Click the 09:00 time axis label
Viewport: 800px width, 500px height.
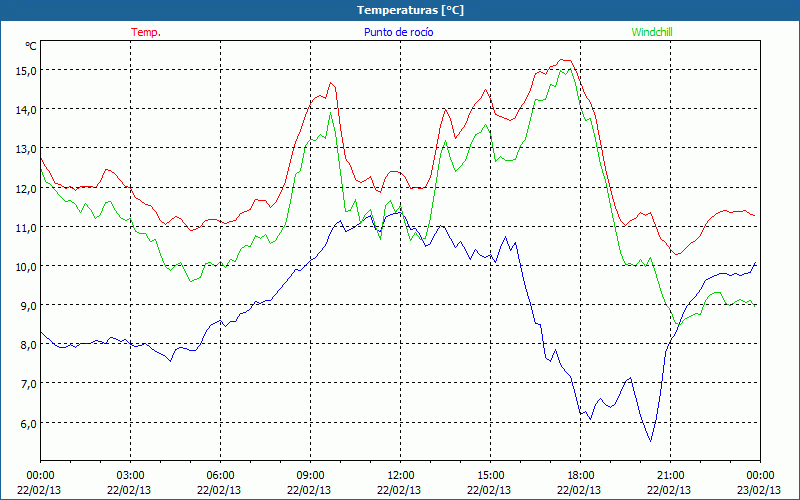(310, 476)
